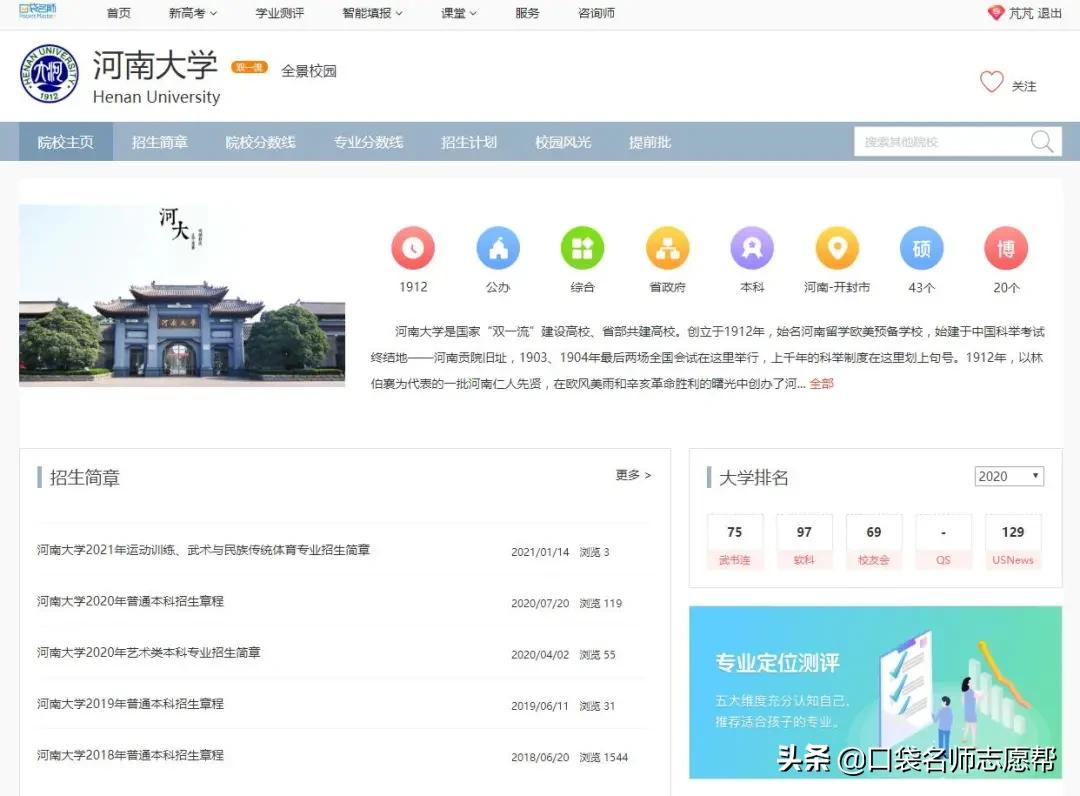The image size is (1080, 796).
Task: Click the 本科 education level icon
Action: tap(751, 247)
